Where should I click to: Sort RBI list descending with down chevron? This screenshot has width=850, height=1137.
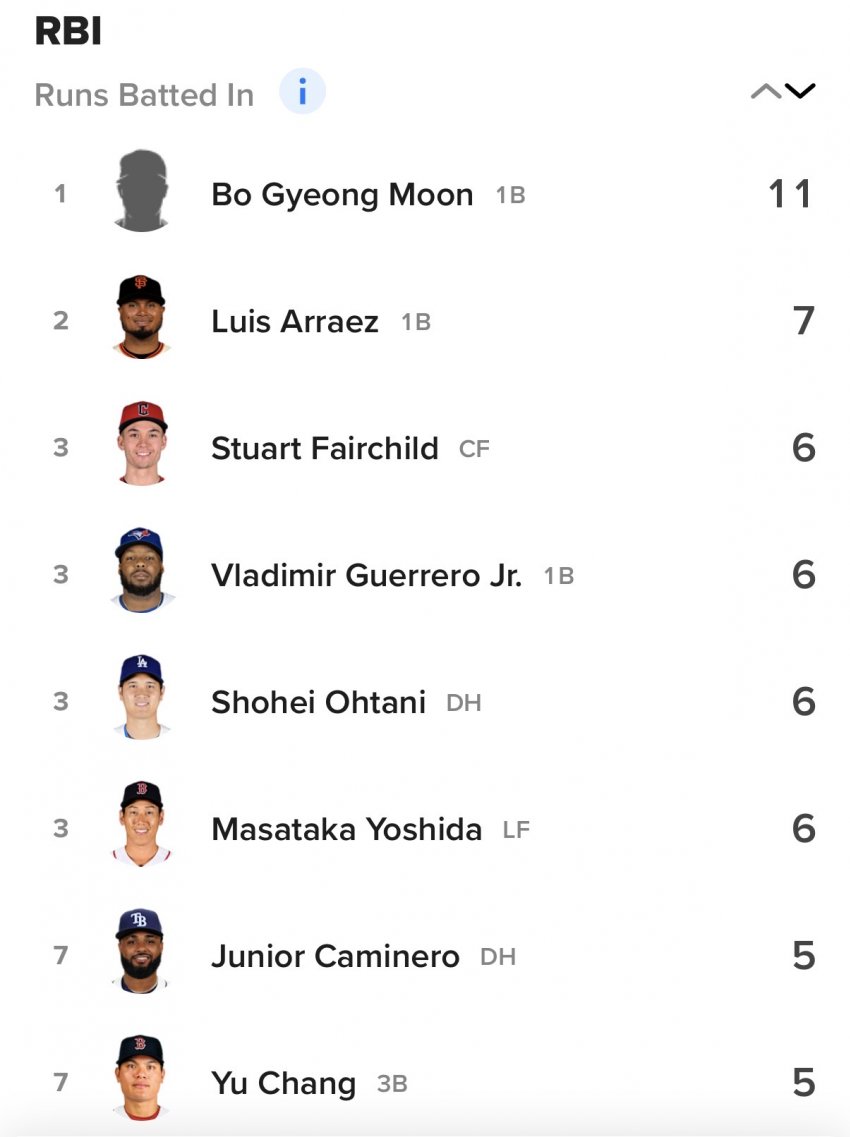pyautogui.click(x=800, y=92)
